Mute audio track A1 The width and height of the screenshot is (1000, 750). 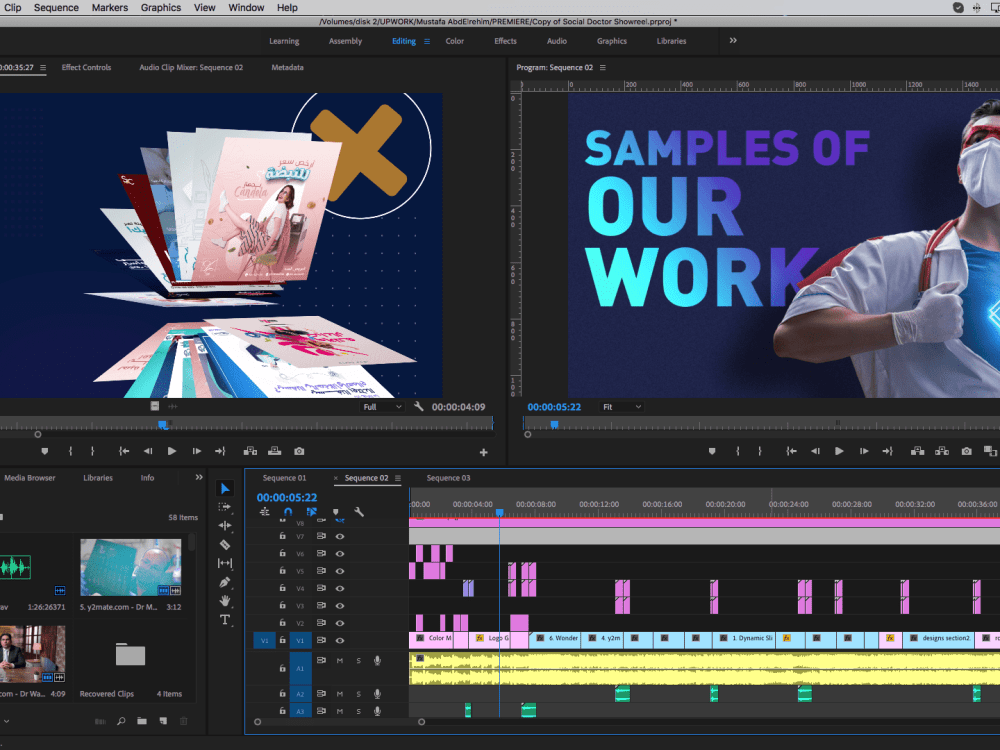click(x=339, y=661)
